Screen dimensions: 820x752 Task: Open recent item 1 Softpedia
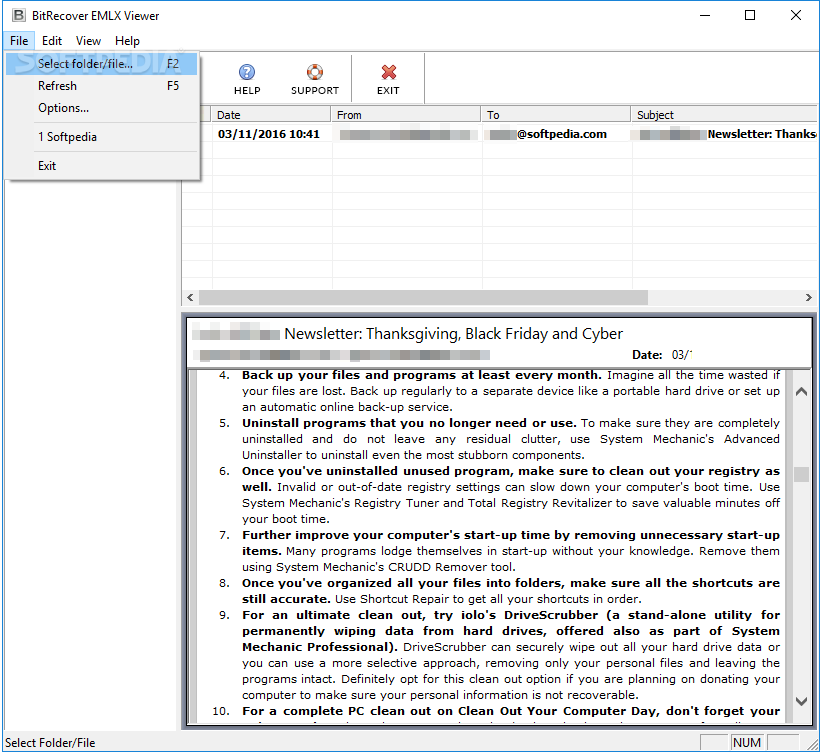(x=101, y=137)
